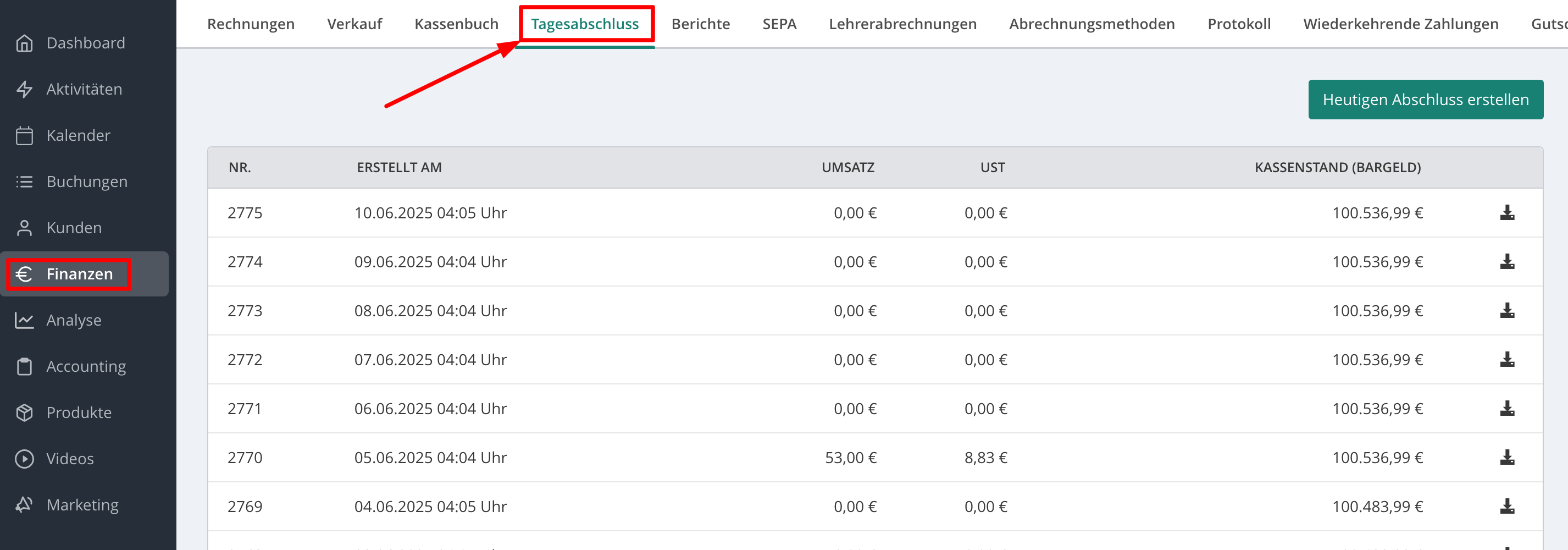
Task: Download Tagesabschluss number 2771
Action: pyautogui.click(x=1507, y=409)
